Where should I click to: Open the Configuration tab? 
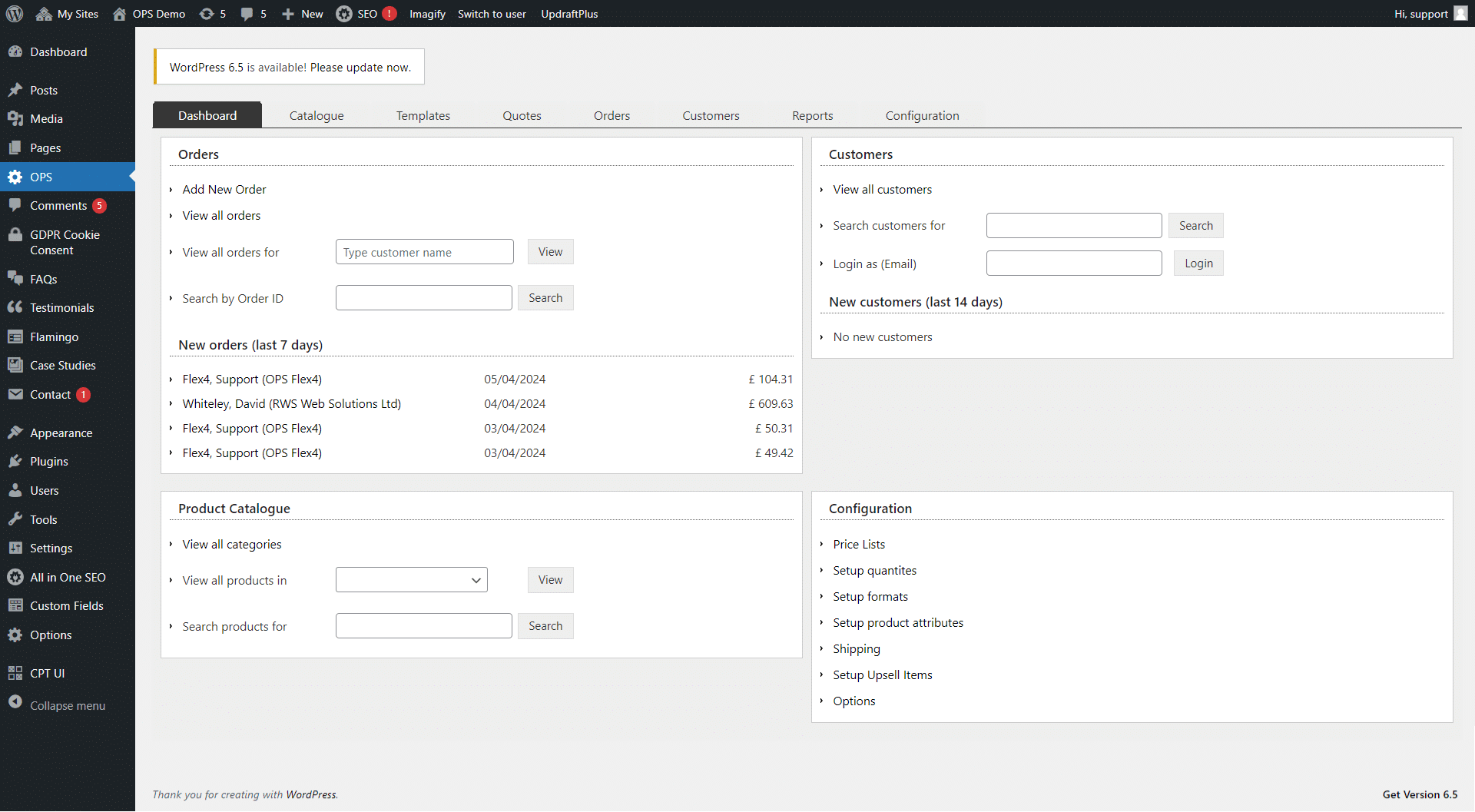pos(922,115)
